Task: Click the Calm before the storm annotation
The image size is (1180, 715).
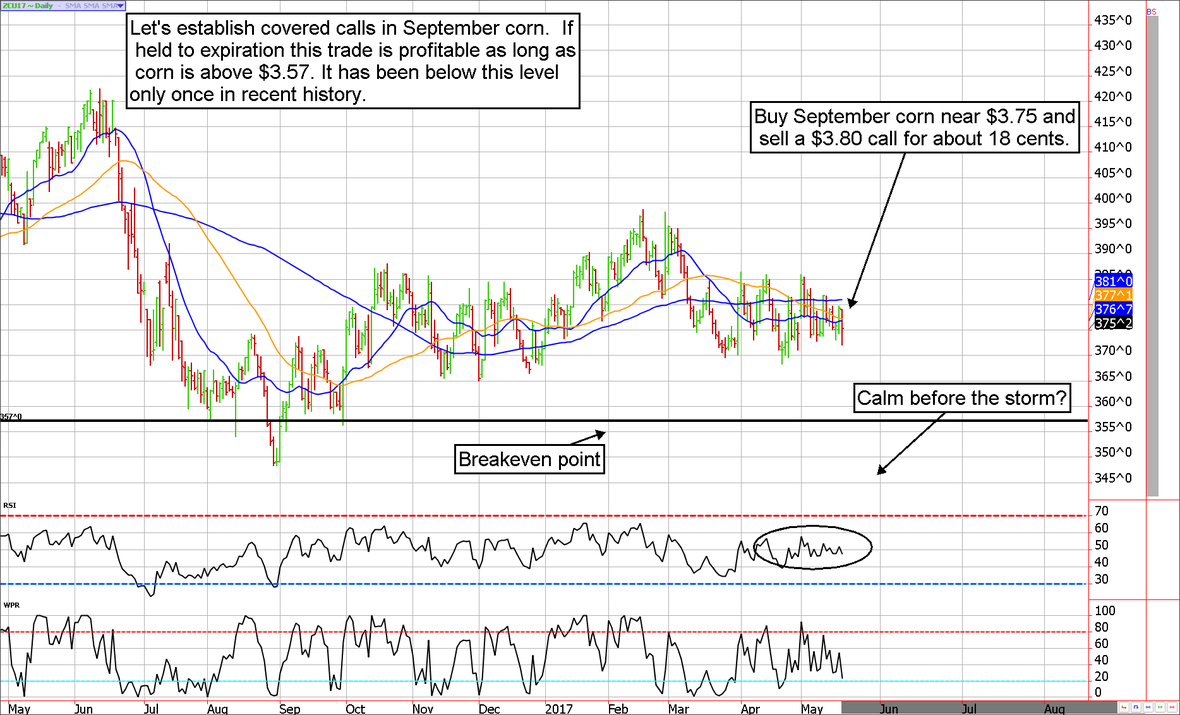Action: click(961, 397)
